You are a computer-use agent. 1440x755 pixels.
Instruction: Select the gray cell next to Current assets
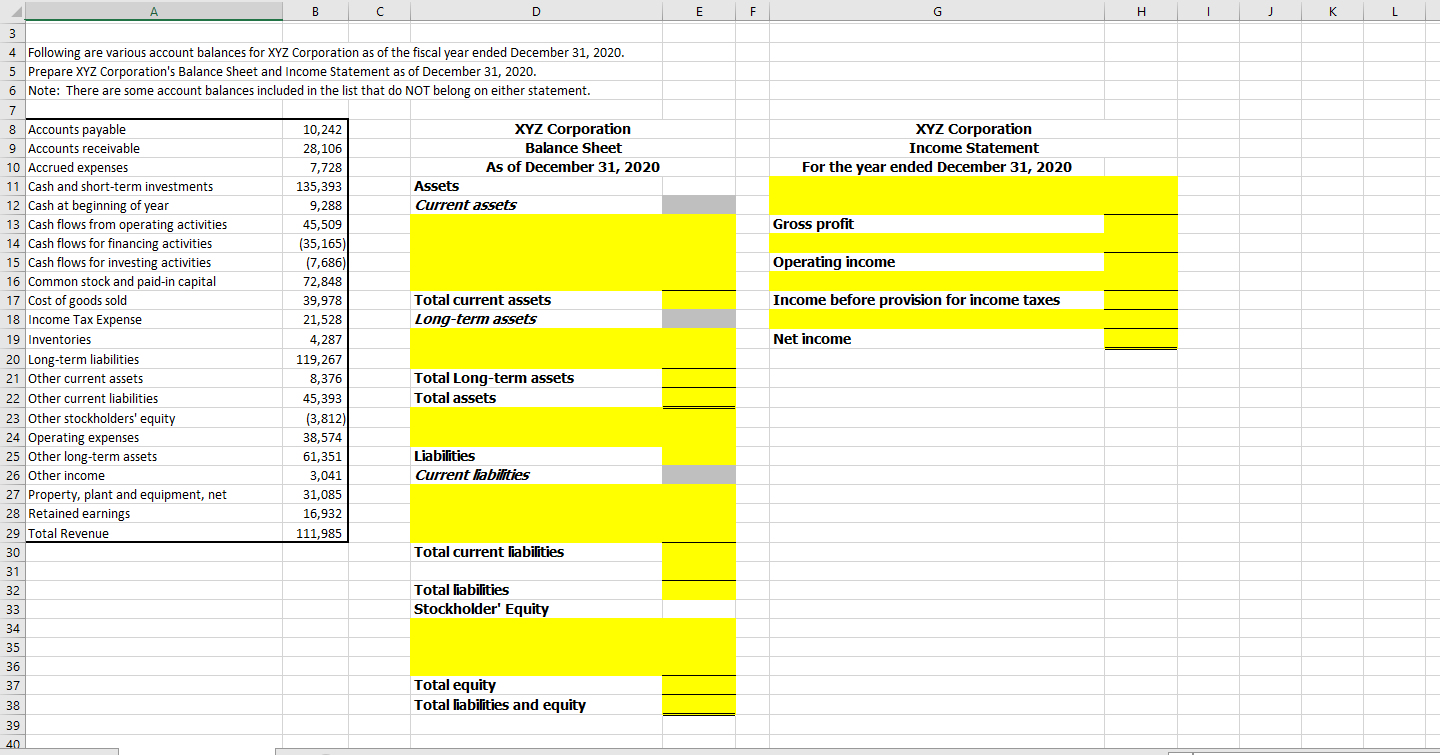click(x=698, y=205)
